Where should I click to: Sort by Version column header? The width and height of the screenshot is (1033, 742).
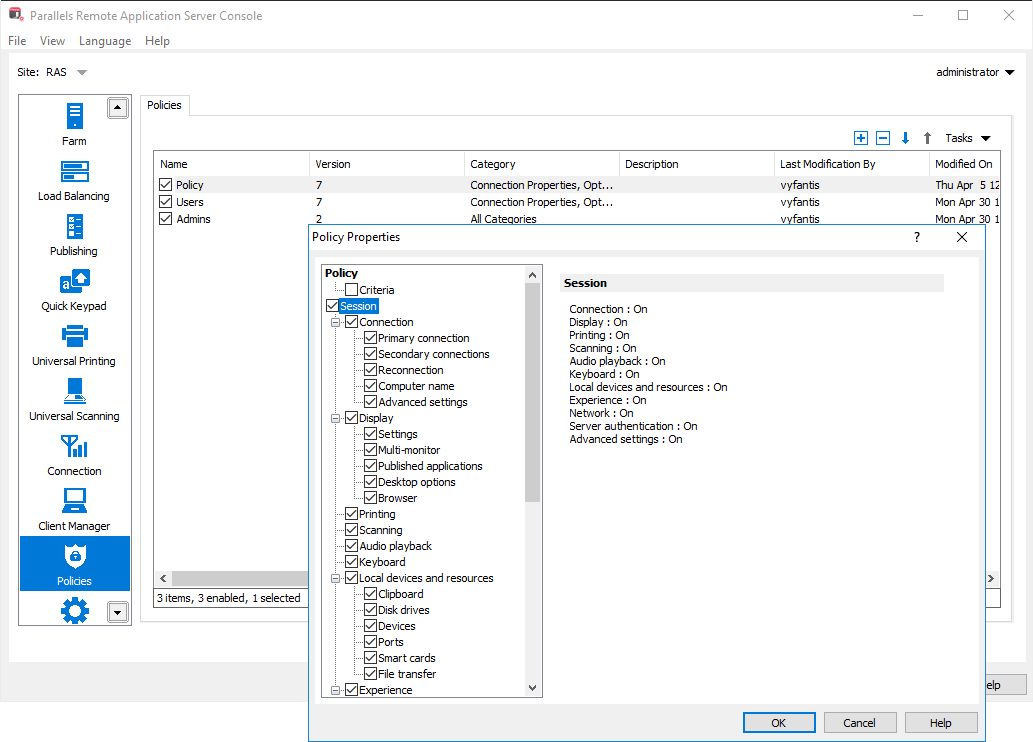[x=387, y=164]
